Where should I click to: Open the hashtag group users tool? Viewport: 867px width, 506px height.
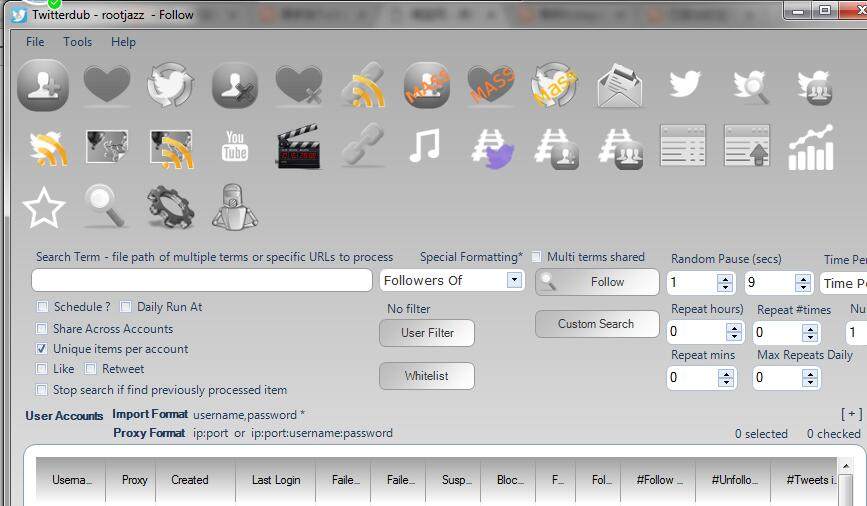621,149
